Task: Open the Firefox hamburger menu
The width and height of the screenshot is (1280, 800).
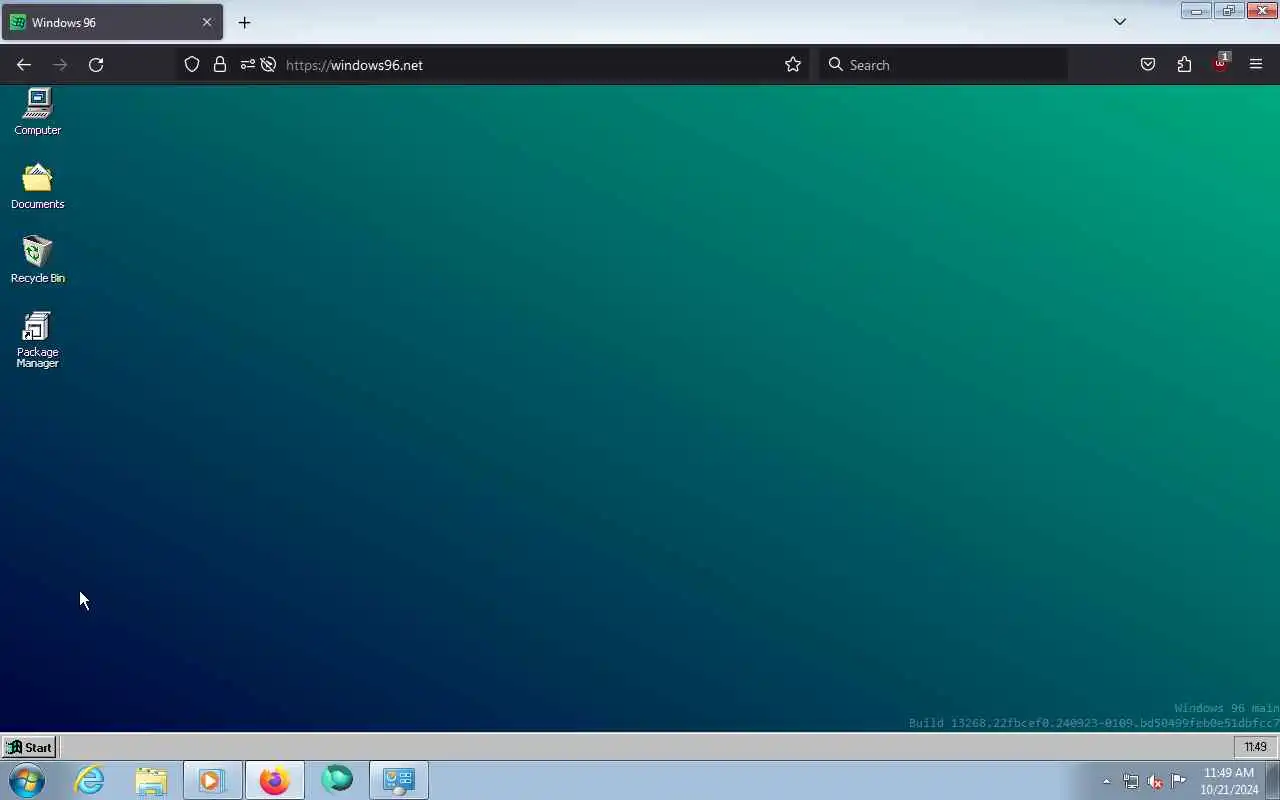Action: pos(1256,65)
